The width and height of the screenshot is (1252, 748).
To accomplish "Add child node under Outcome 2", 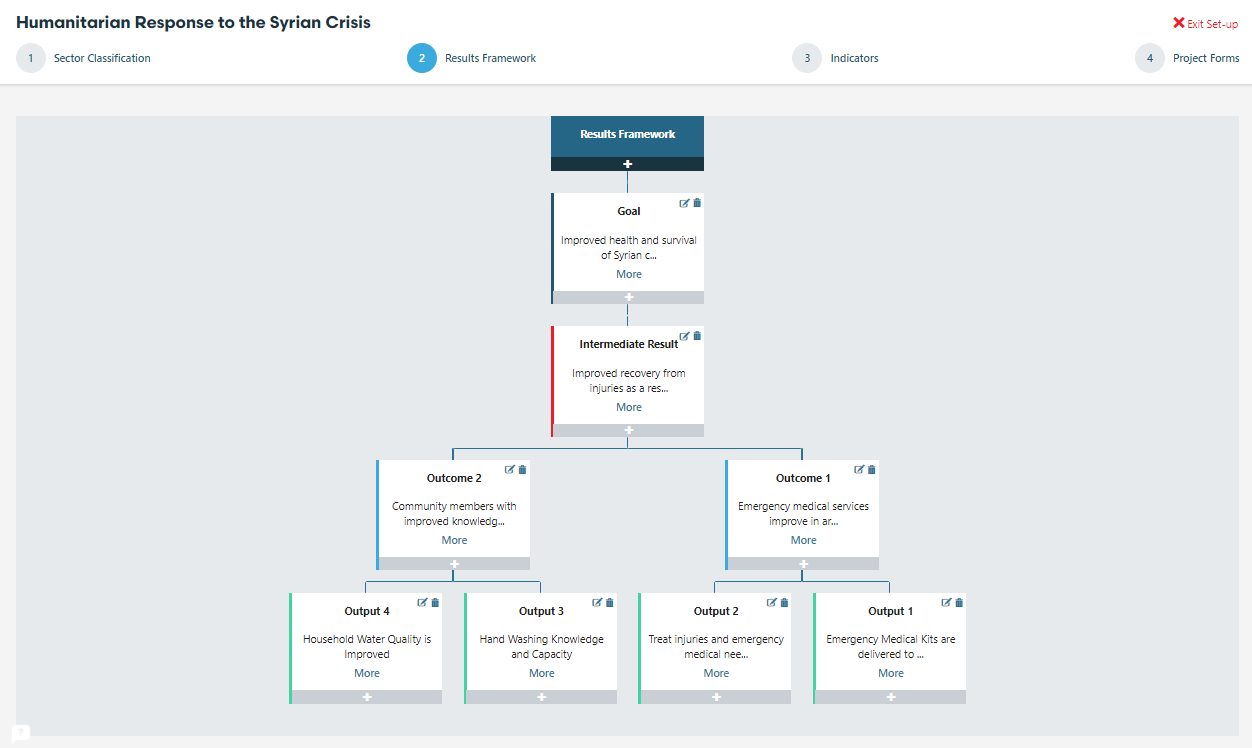I will (x=454, y=564).
